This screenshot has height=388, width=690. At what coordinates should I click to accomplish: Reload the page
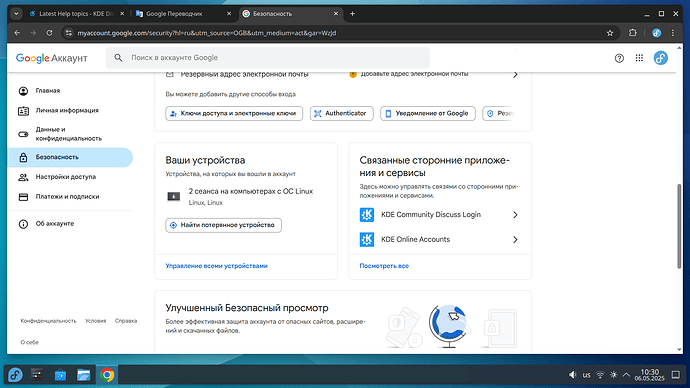(49, 33)
